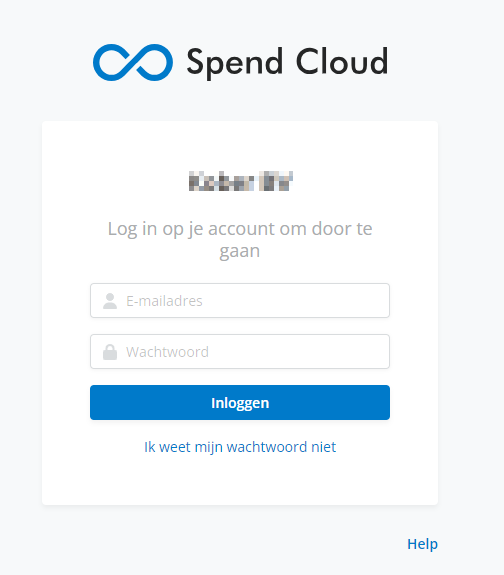Click the word 'Cloud' in the header logo
This screenshot has height=575, width=504.
coord(342,61)
